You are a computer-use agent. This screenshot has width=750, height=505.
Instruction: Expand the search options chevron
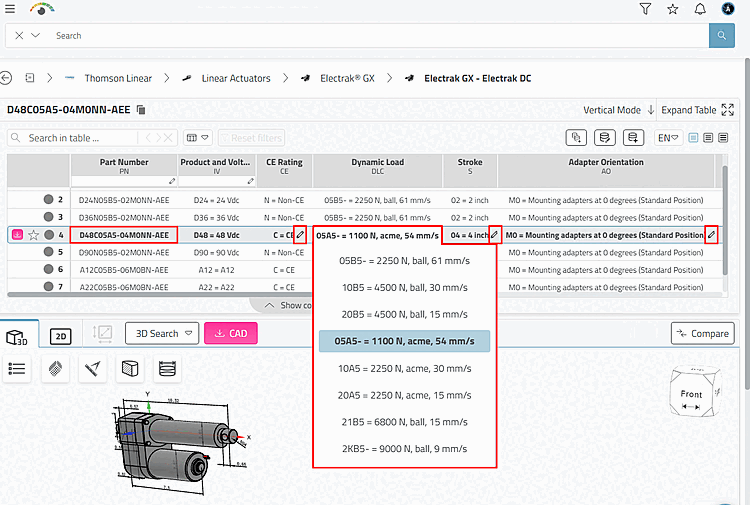(x=35, y=35)
